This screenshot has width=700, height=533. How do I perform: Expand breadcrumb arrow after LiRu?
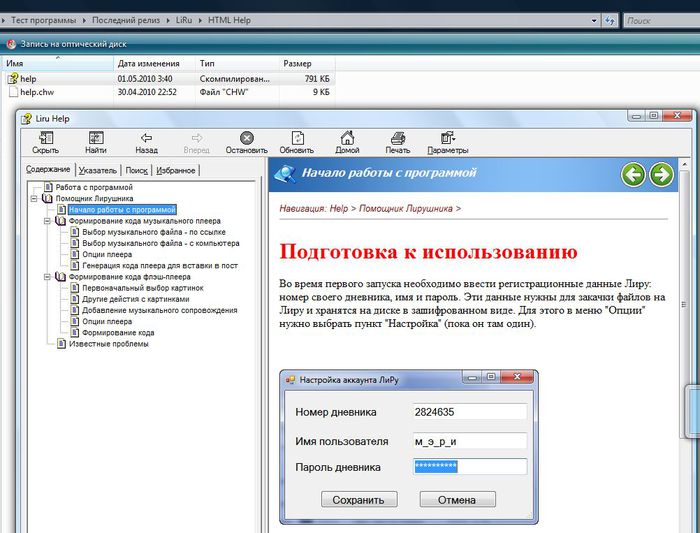point(200,21)
